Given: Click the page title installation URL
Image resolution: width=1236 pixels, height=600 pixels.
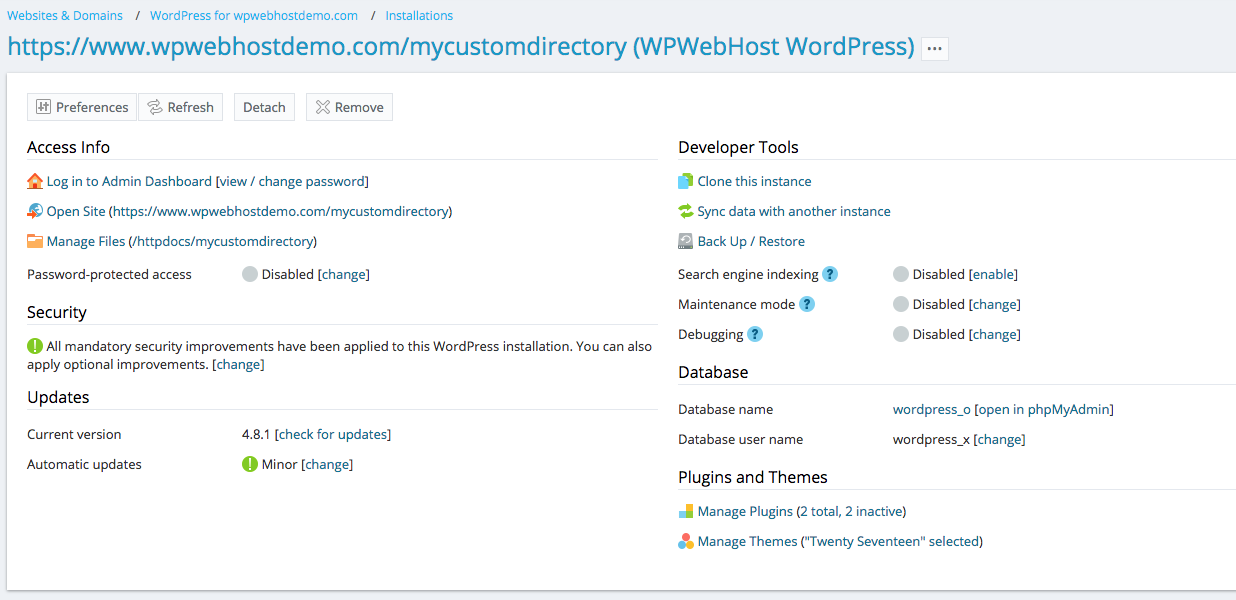Looking at the screenshot, I should [x=461, y=47].
